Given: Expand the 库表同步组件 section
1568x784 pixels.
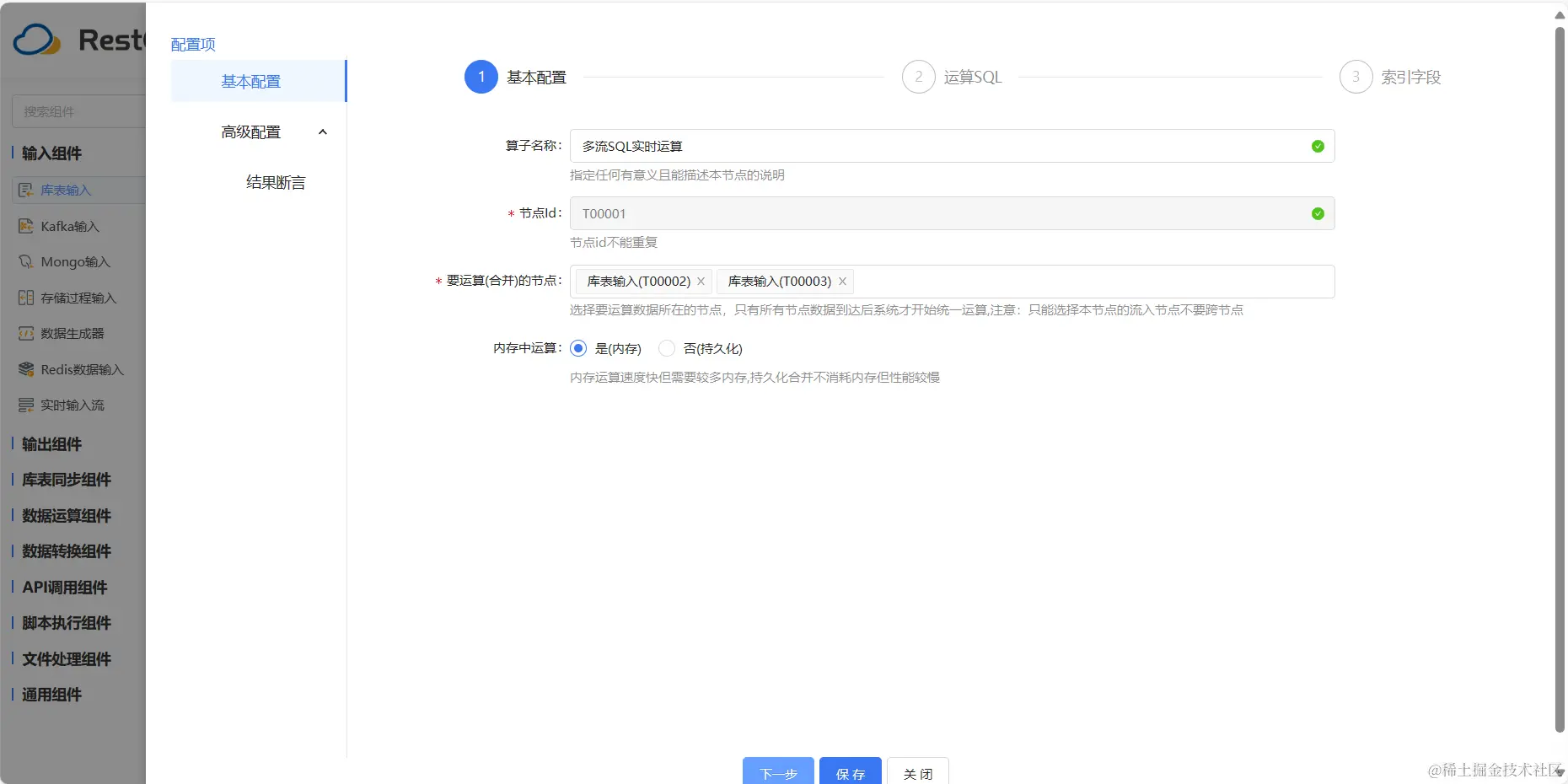Looking at the screenshot, I should coord(66,480).
